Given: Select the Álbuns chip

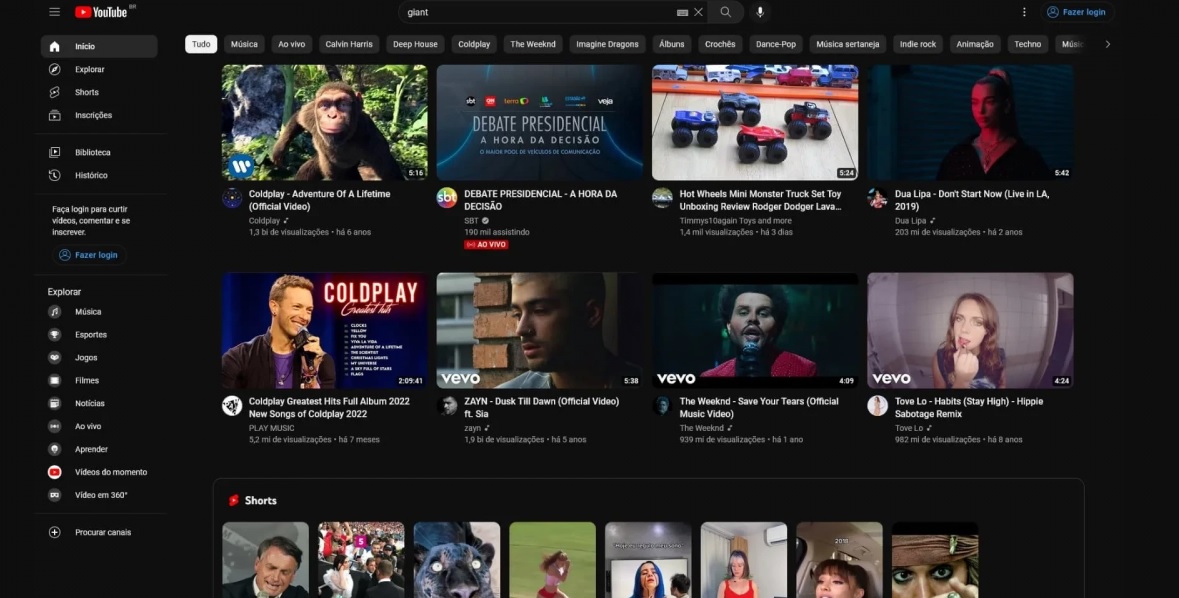Looking at the screenshot, I should click(671, 44).
